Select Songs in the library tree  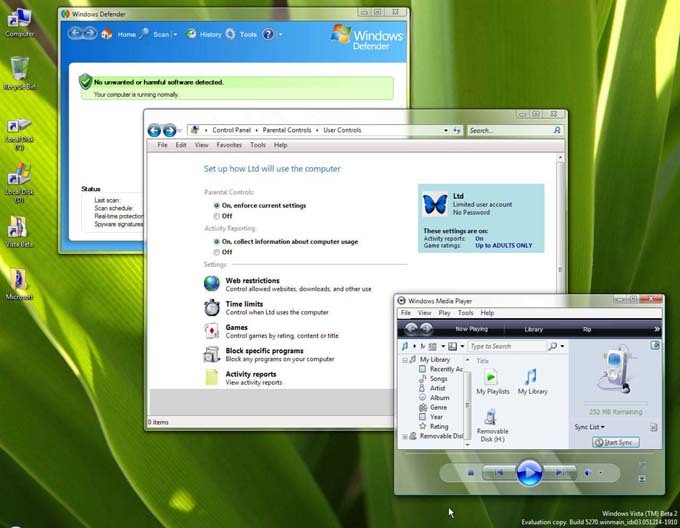(x=434, y=378)
